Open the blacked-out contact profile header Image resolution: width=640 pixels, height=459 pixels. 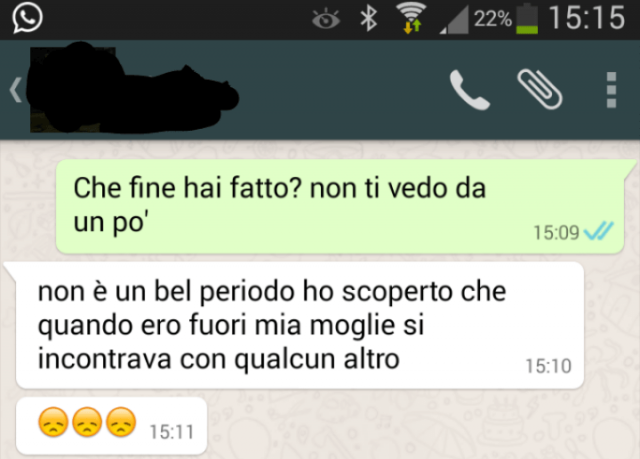133,88
